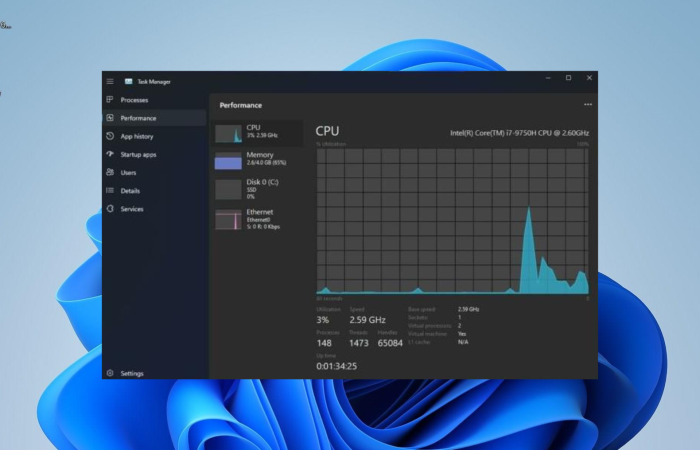
Task: Minimize the Task Manager window
Action: pos(548,78)
